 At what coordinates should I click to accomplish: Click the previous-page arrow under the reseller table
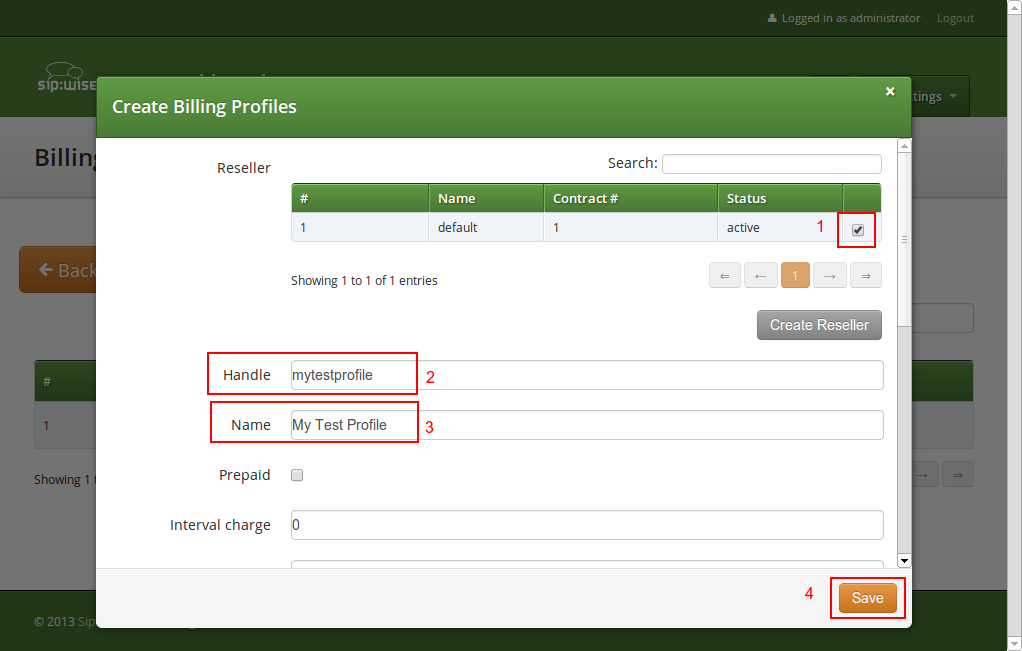tap(760, 274)
